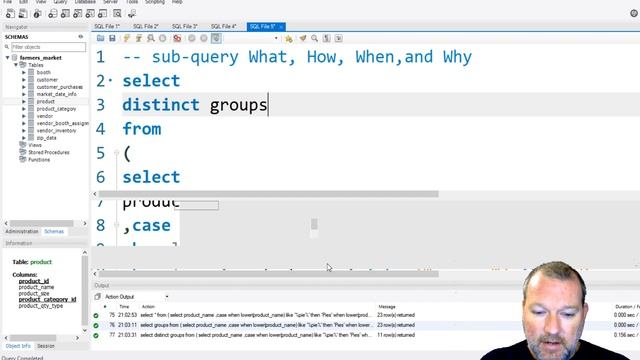This screenshot has width=640, height=360.
Task: Toggle code fold at line 5
Action: (x=116, y=153)
